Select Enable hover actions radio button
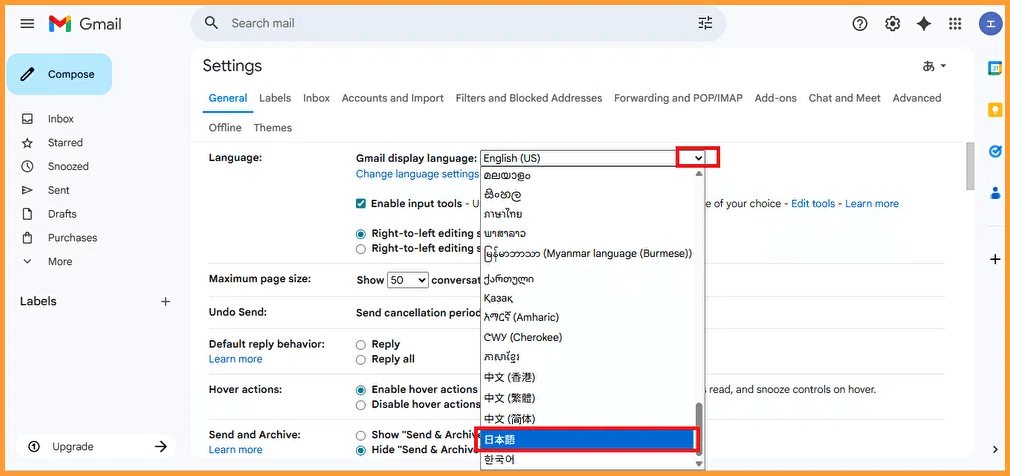This screenshot has height=476, width=1010. 361,389
